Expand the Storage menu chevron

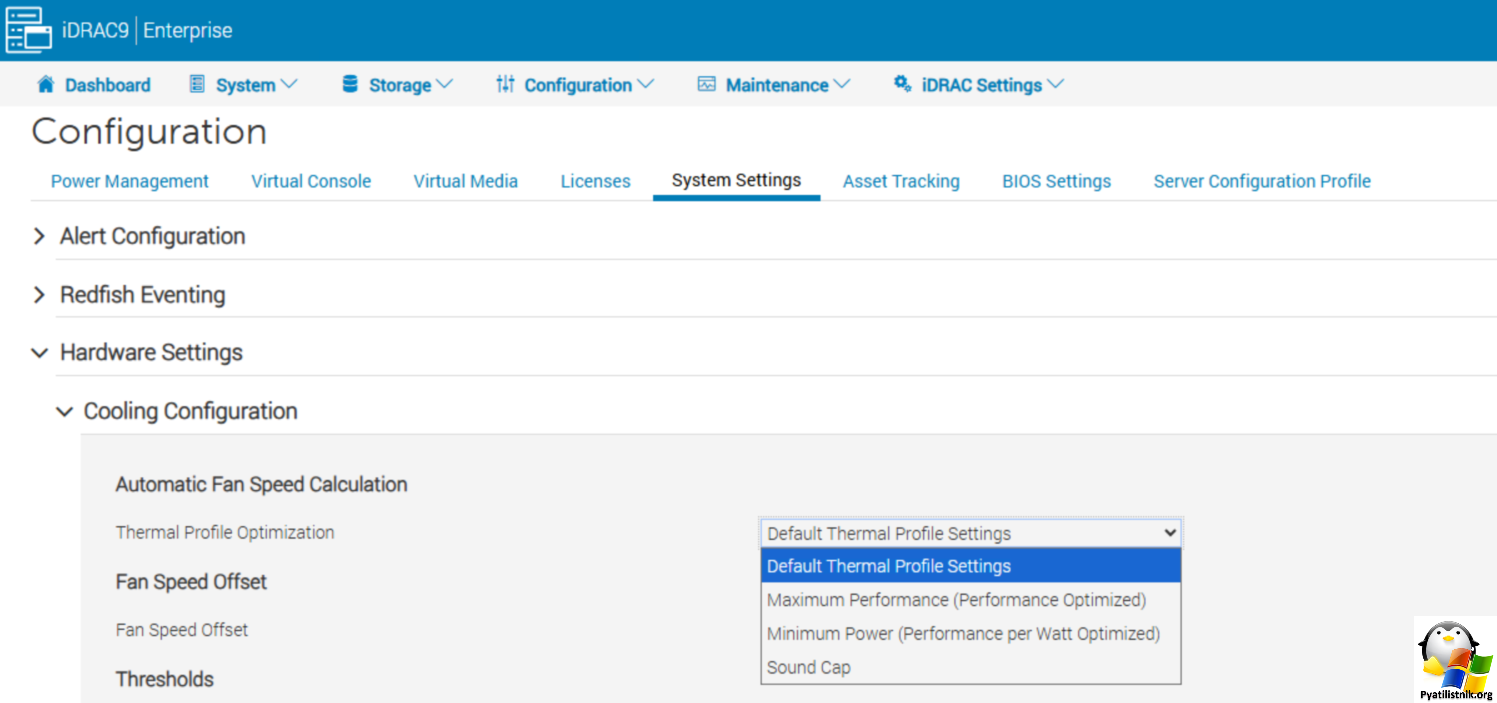tap(444, 85)
